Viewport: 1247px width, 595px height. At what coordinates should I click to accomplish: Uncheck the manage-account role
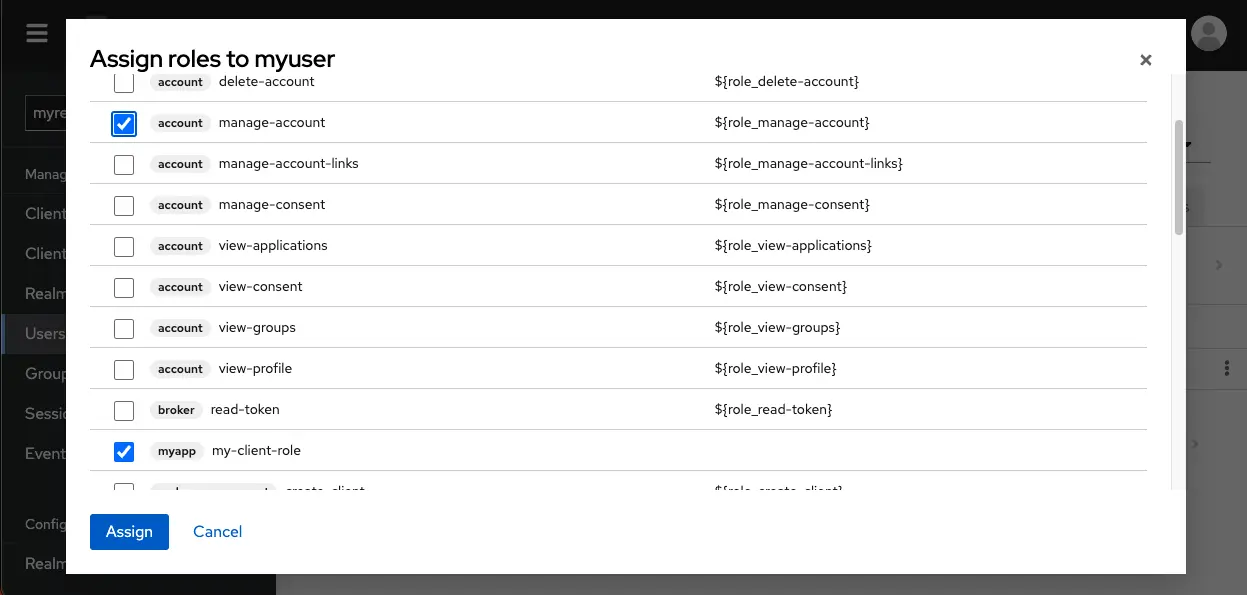pyautogui.click(x=123, y=123)
